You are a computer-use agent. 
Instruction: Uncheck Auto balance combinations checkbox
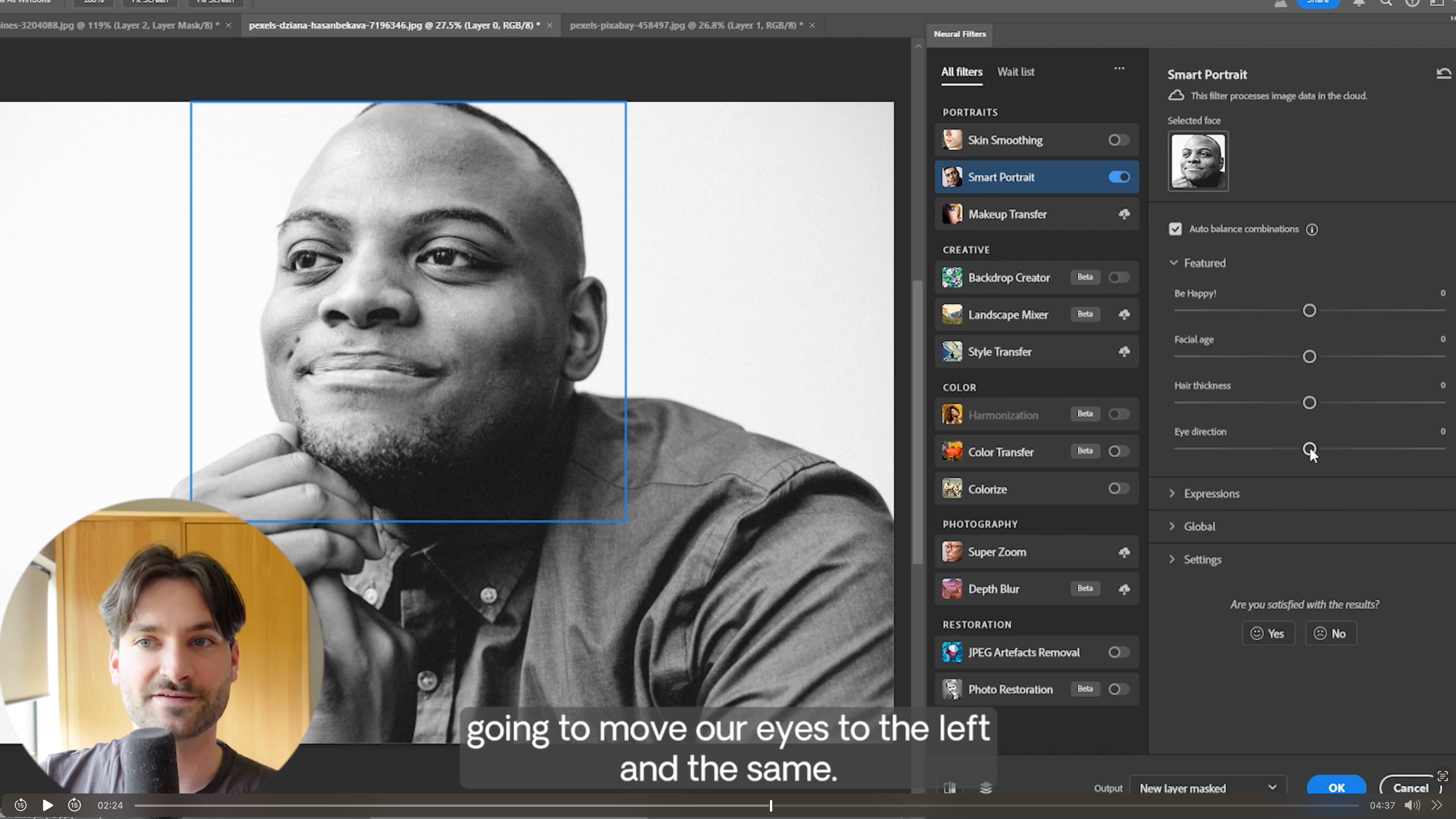(1175, 229)
